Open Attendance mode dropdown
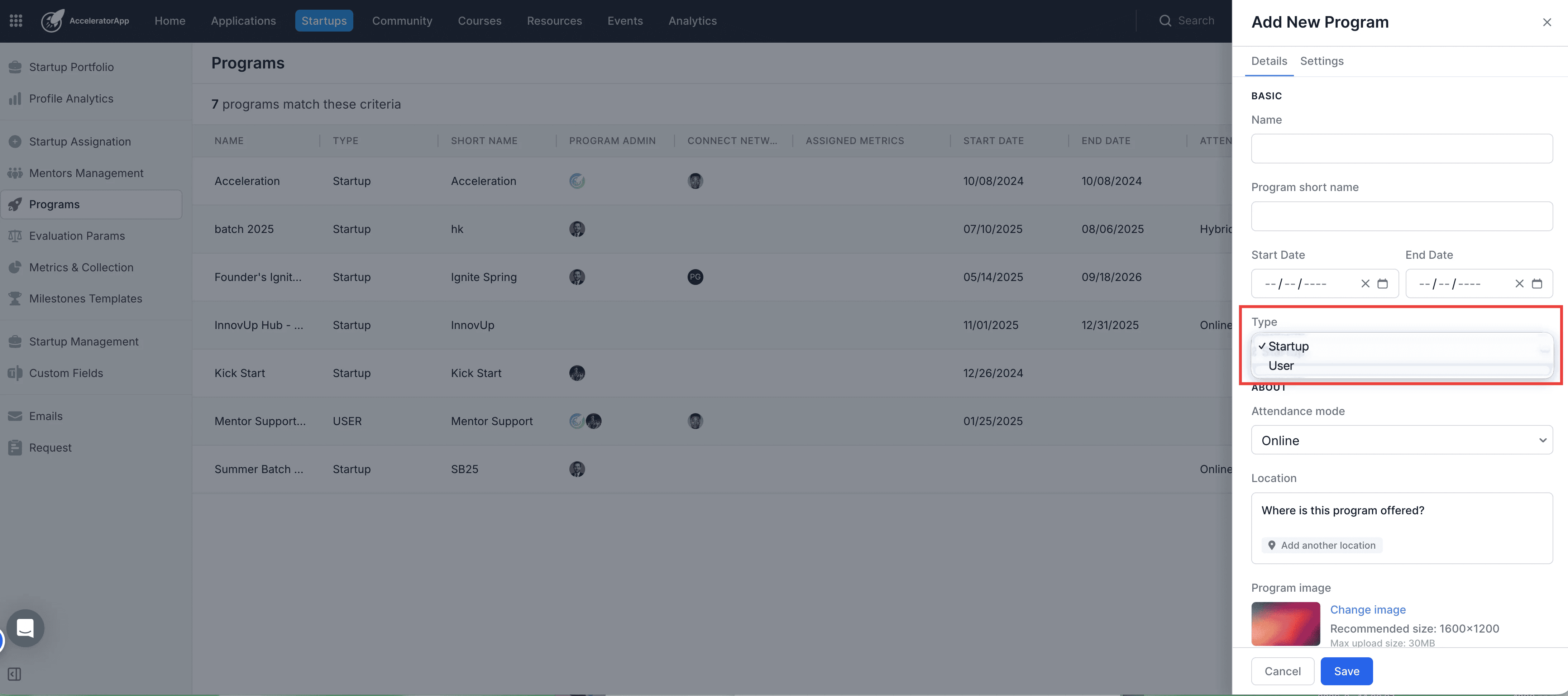Viewport: 1568px width, 696px height. click(1402, 440)
